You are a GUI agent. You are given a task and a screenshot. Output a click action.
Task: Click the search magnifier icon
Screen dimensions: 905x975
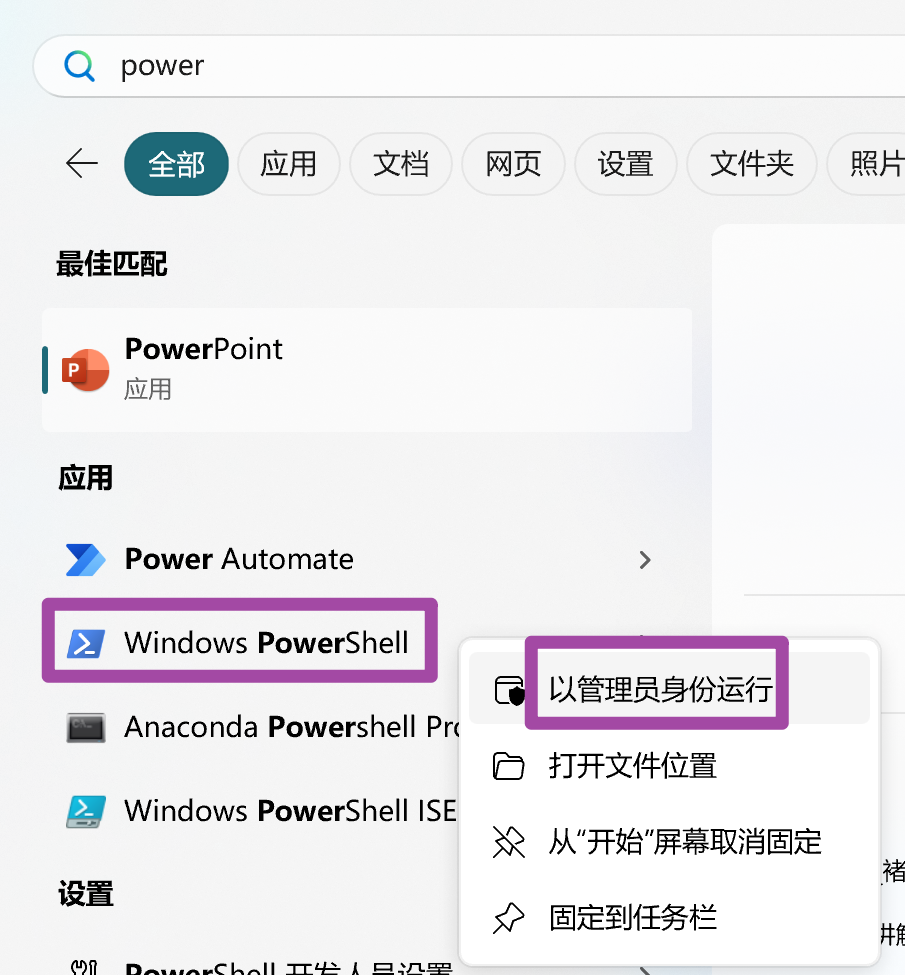[80, 66]
